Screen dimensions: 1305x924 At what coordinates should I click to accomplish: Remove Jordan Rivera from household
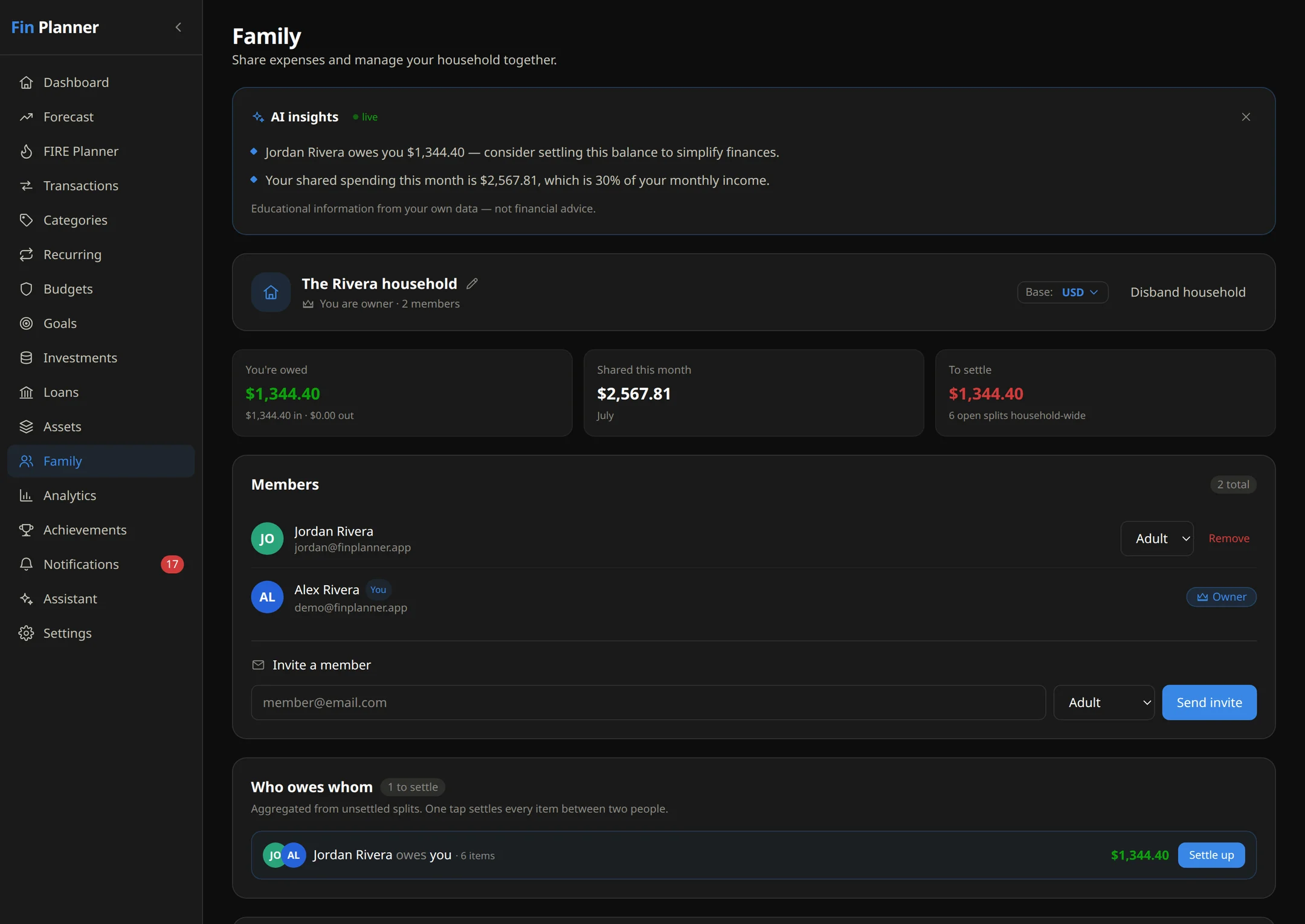[1229, 538]
